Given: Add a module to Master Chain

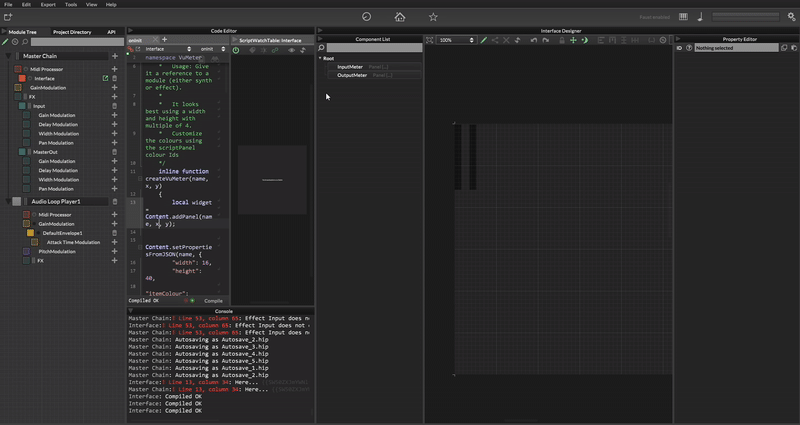Looking at the screenshot, I should pyautogui.click(x=115, y=57).
